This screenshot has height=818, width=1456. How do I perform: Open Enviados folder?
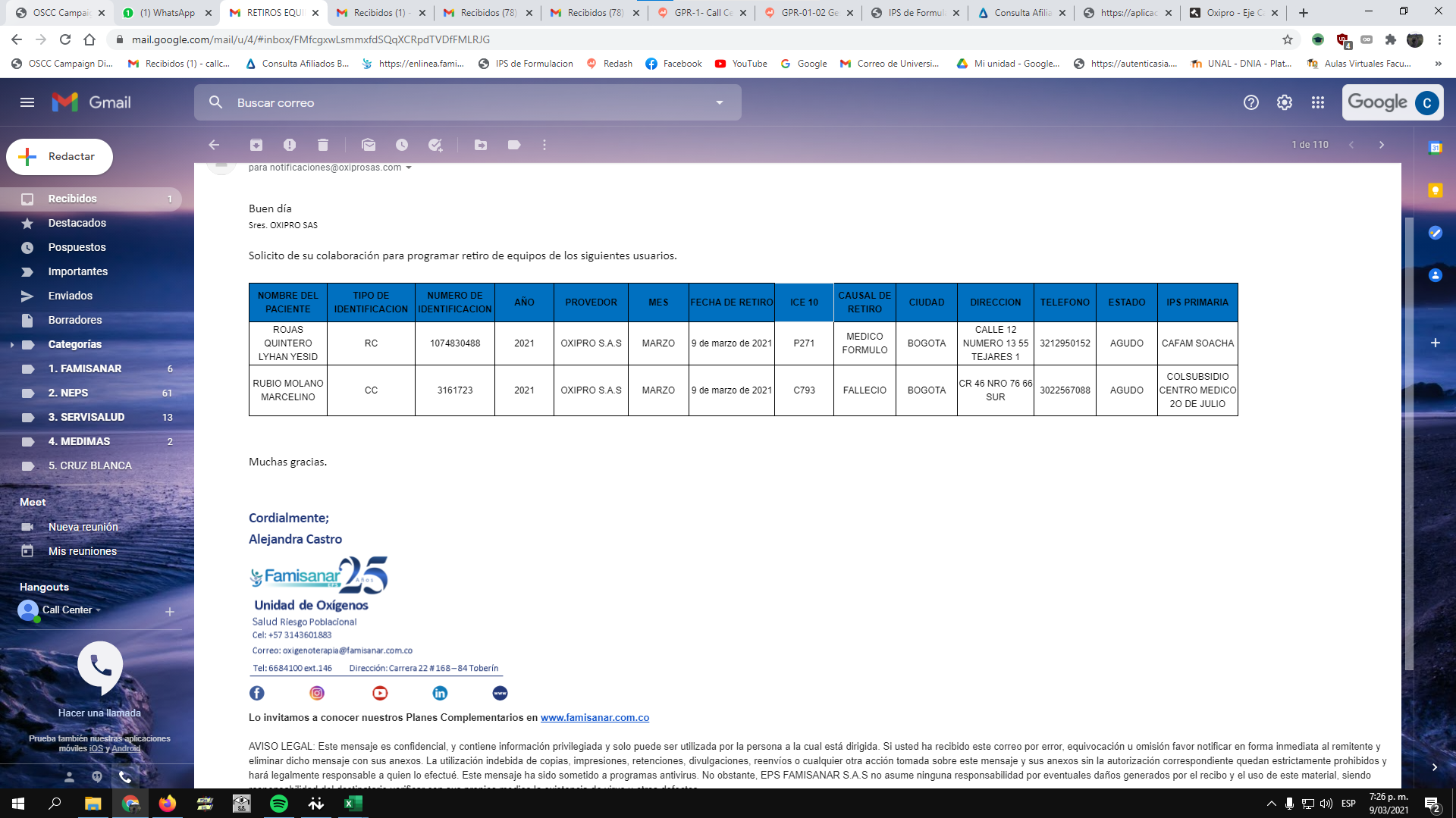point(91,296)
